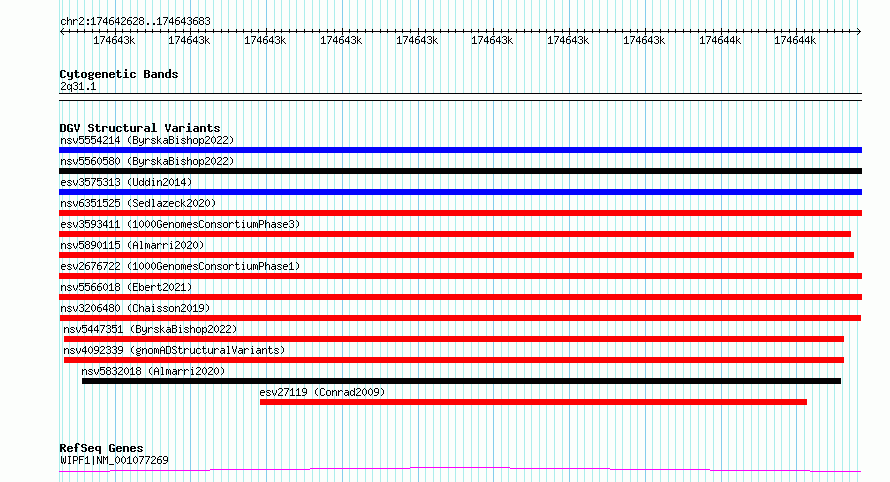Click the red bar under nsv4092339
Image resolution: width=890 pixels, height=482 pixels.
(x=454, y=360)
